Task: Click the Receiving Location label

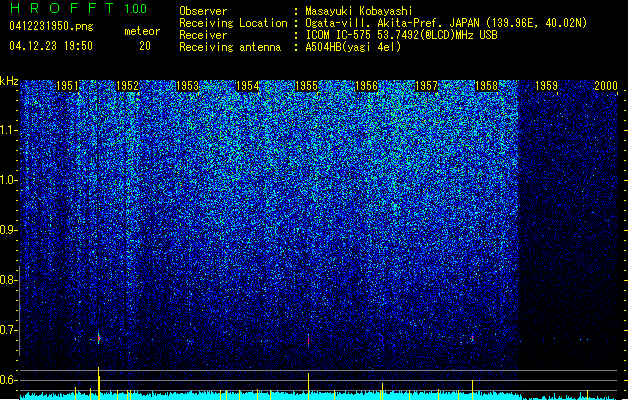Action: coord(233,23)
